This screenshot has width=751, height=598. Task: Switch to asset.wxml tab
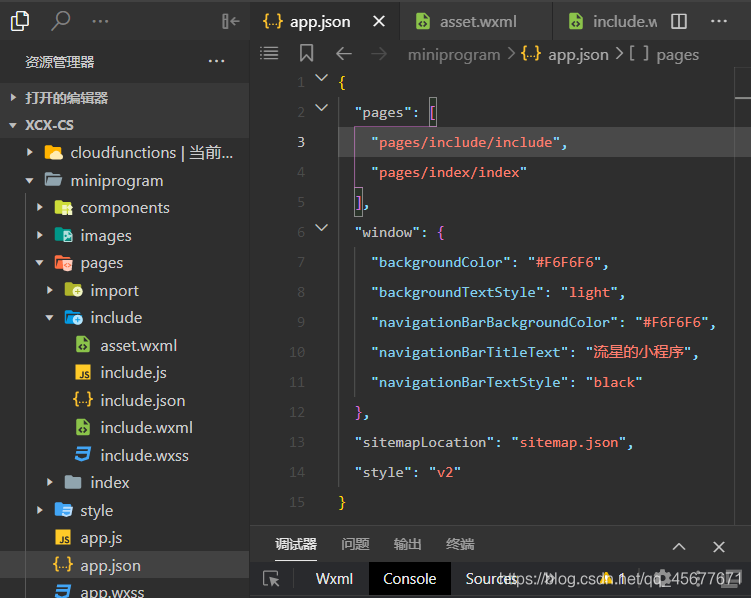click(x=476, y=22)
